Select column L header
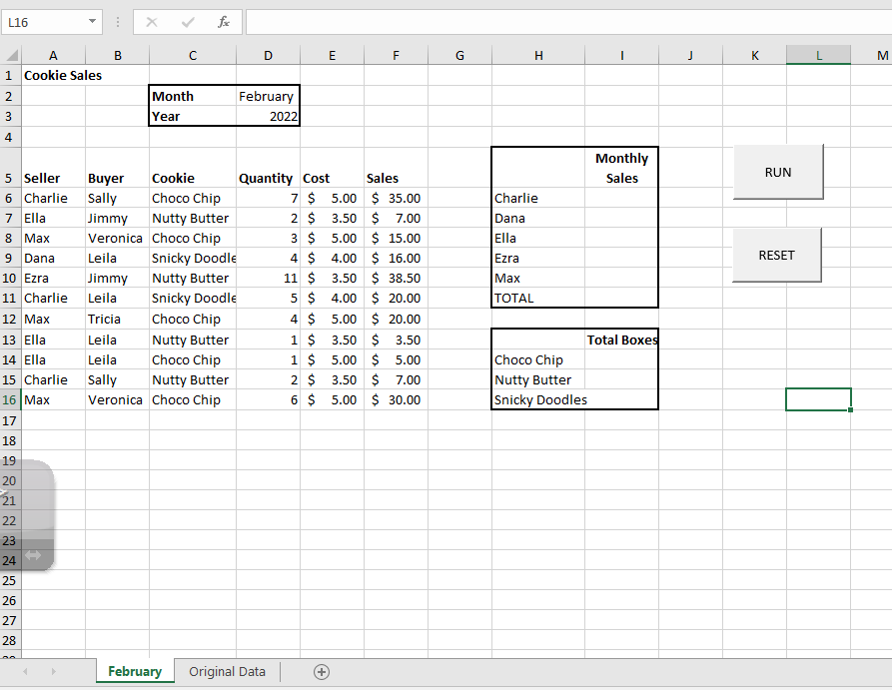Viewport: 892px width, 690px height. [x=819, y=55]
